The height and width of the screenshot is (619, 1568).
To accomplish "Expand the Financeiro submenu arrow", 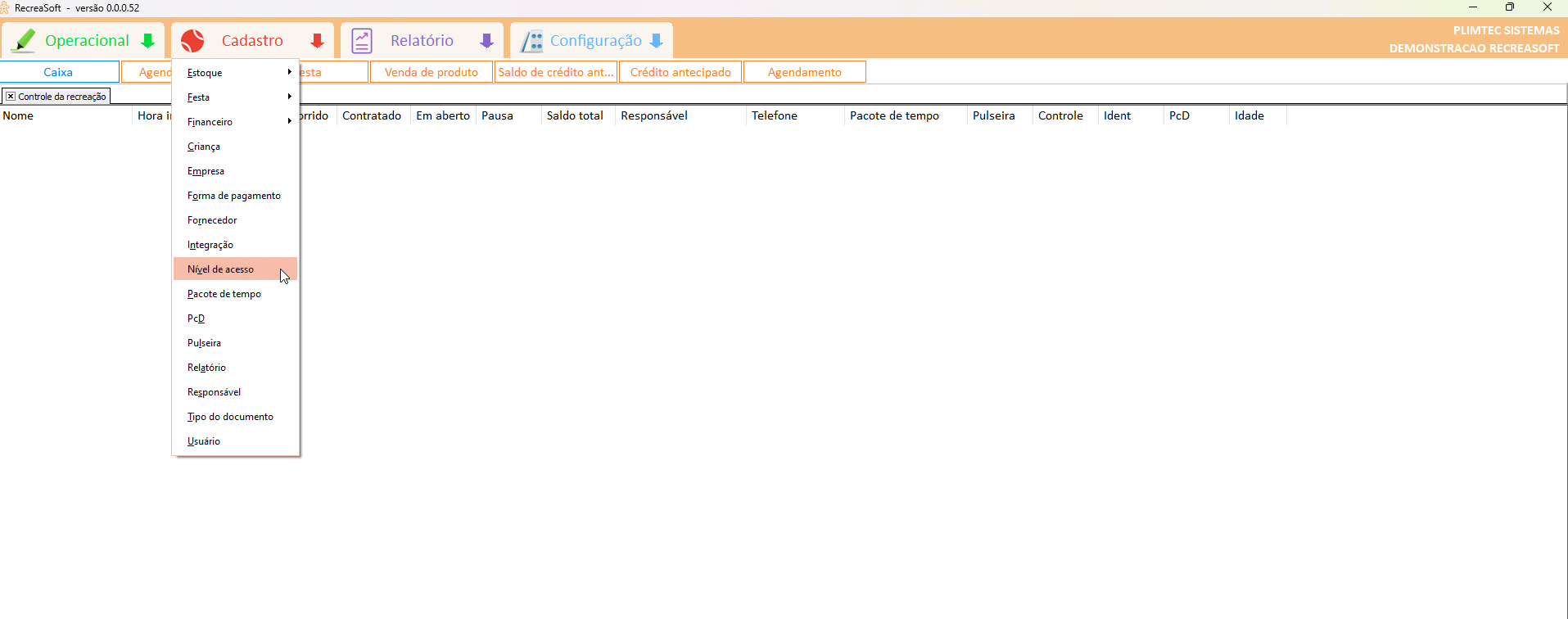I will (290, 121).
